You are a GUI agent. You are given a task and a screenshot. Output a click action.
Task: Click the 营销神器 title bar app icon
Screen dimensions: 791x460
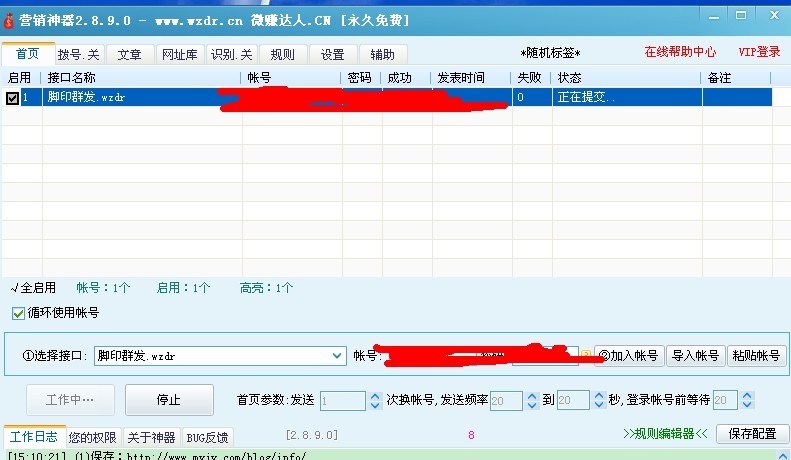click(x=9, y=21)
